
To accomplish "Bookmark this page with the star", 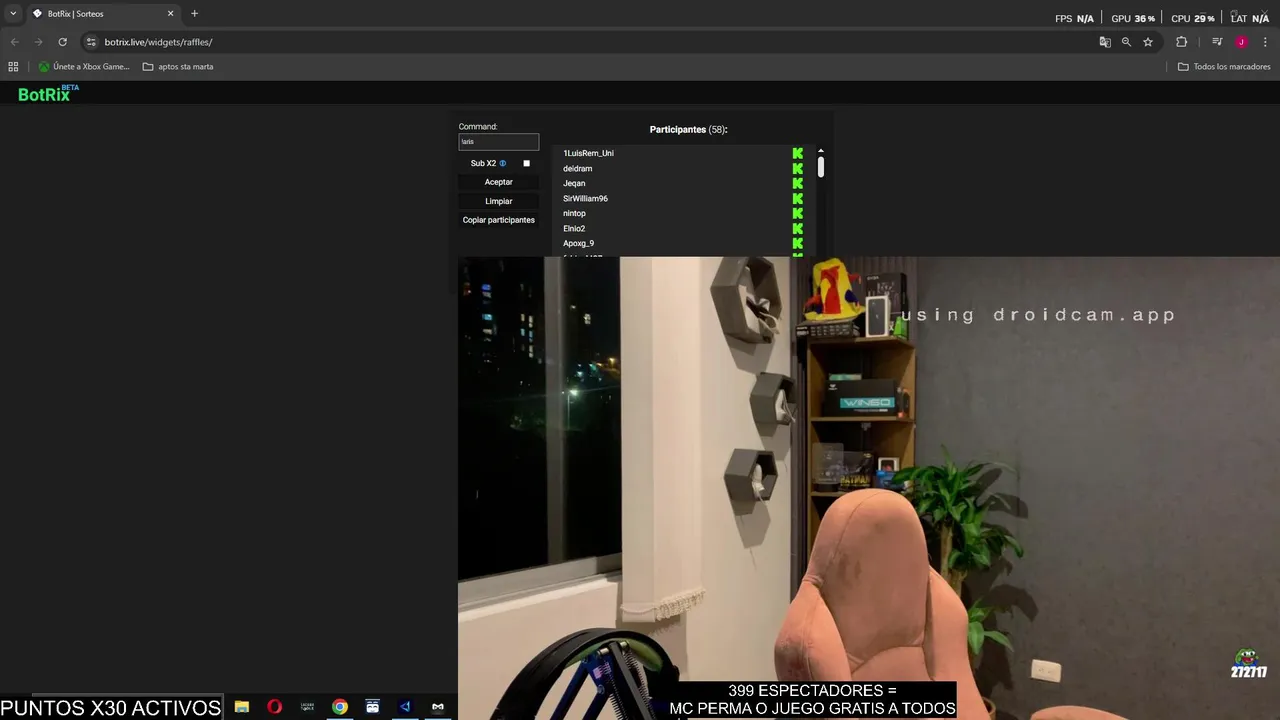I will [1148, 42].
